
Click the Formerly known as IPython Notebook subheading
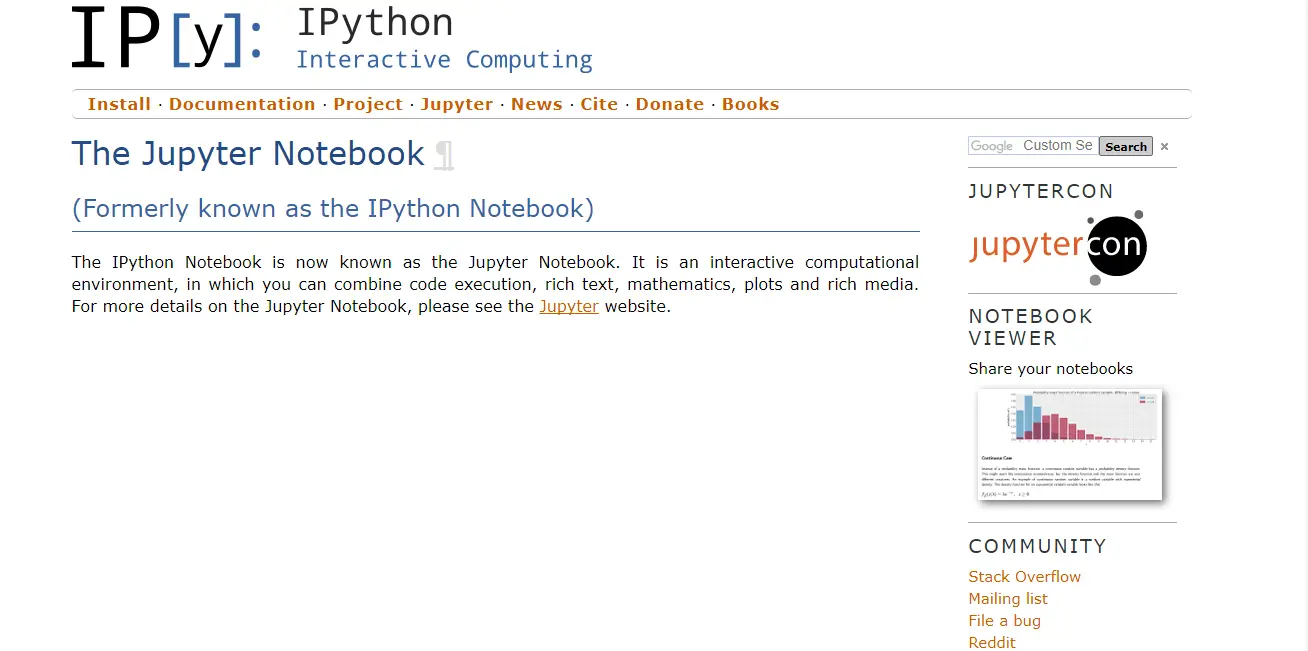[x=333, y=208]
